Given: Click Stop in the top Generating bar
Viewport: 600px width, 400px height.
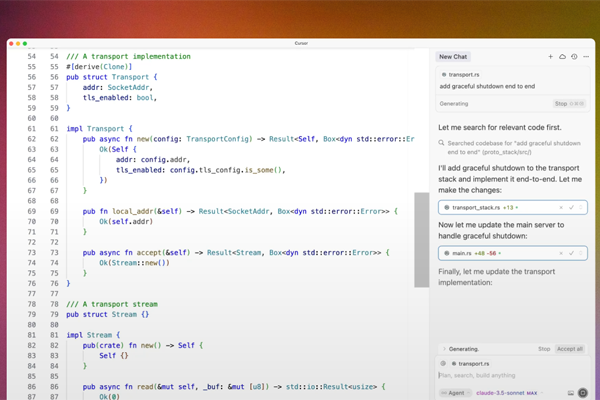Looking at the screenshot, I should tap(563, 103).
